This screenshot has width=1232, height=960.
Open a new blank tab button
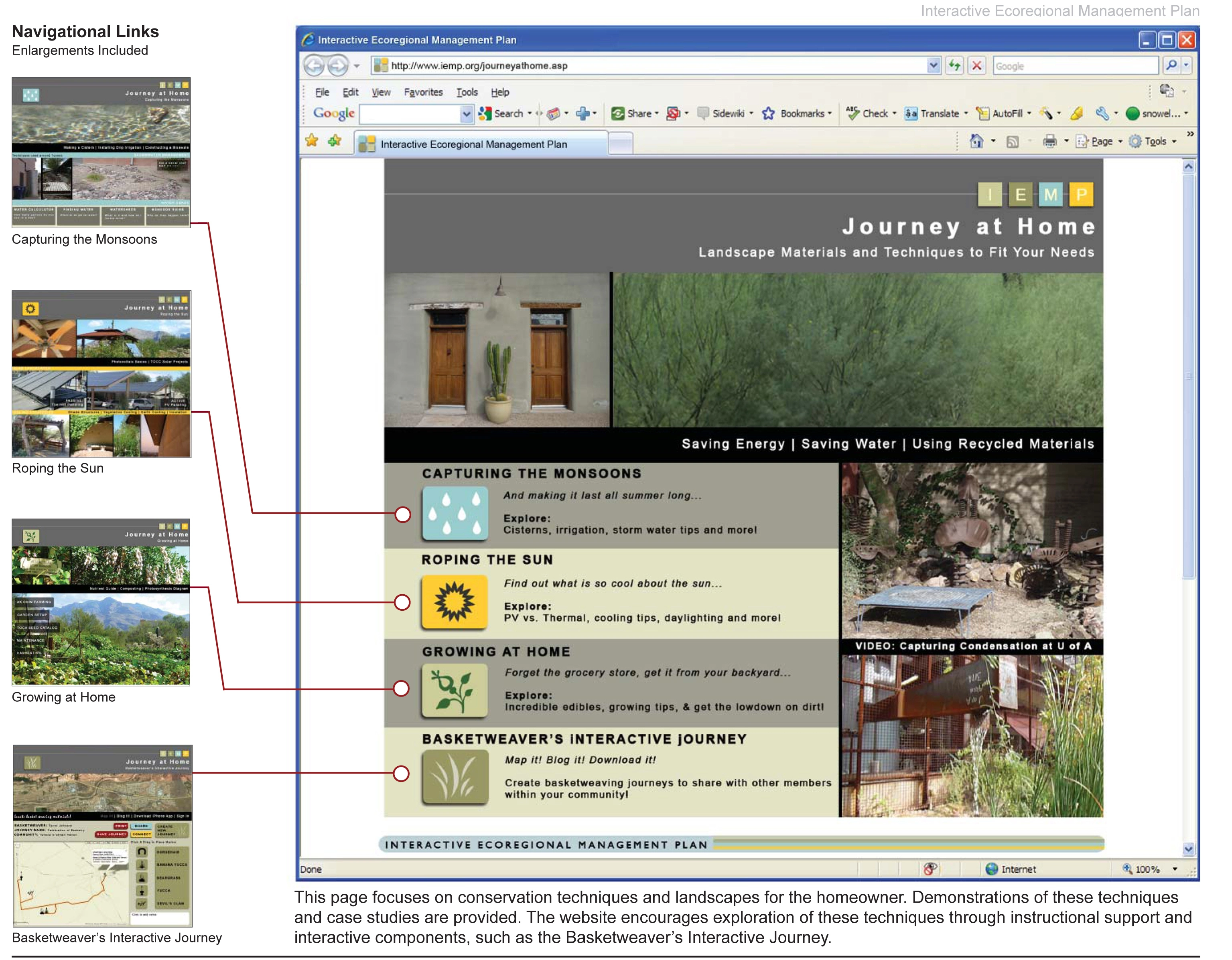click(621, 143)
